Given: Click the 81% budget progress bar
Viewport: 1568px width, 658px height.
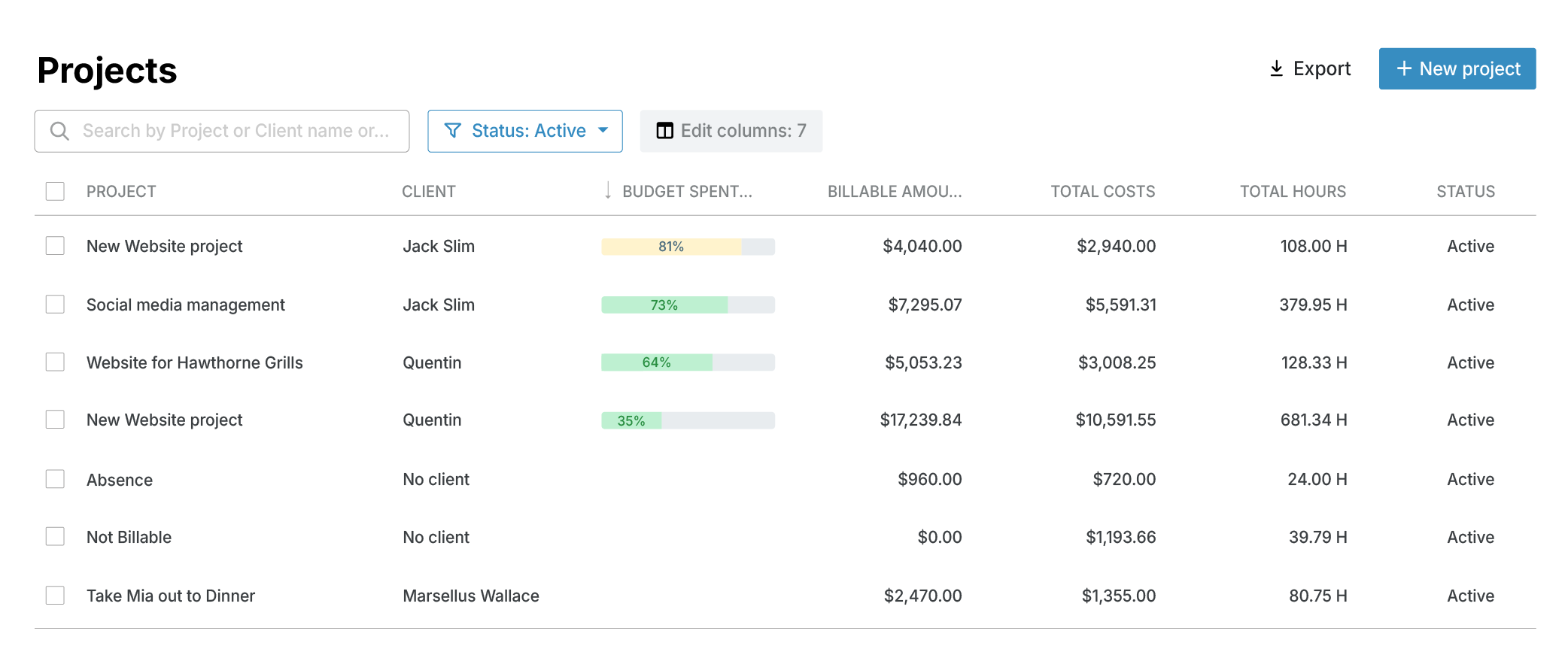Looking at the screenshot, I should click(688, 247).
